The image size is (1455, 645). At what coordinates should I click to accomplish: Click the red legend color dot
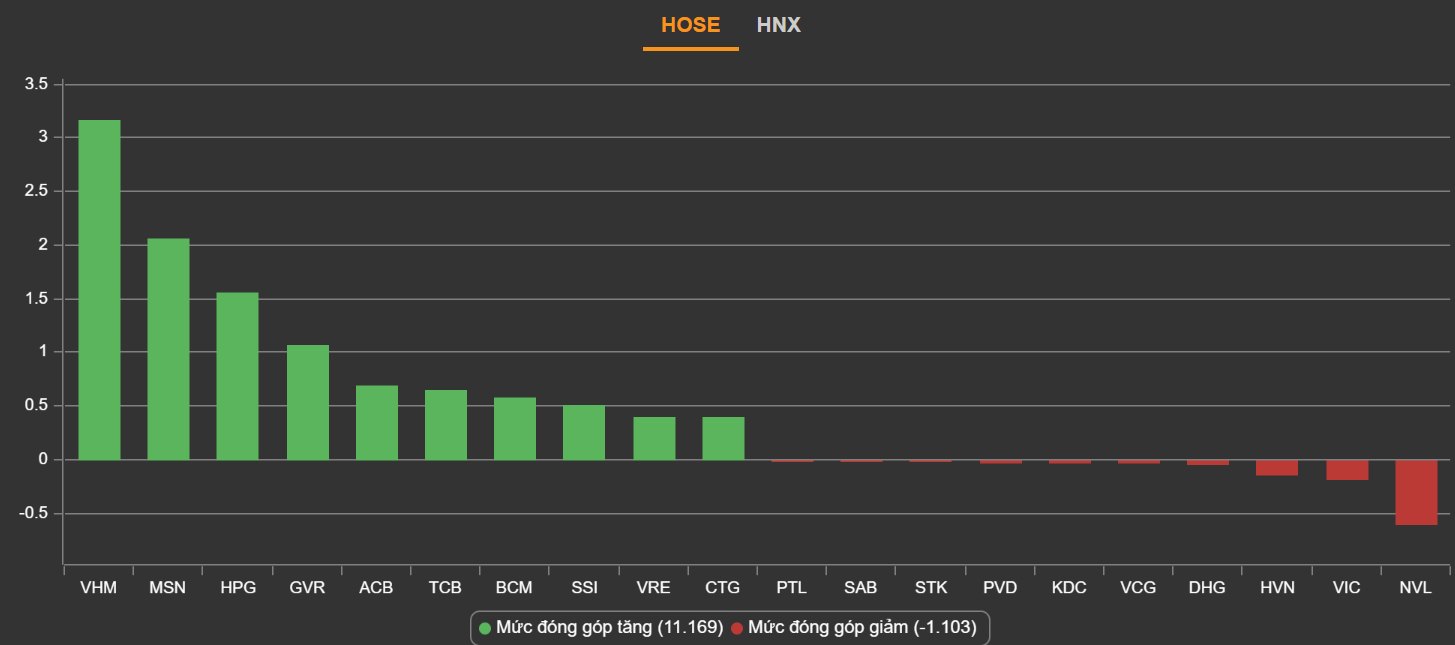pos(737,628)
